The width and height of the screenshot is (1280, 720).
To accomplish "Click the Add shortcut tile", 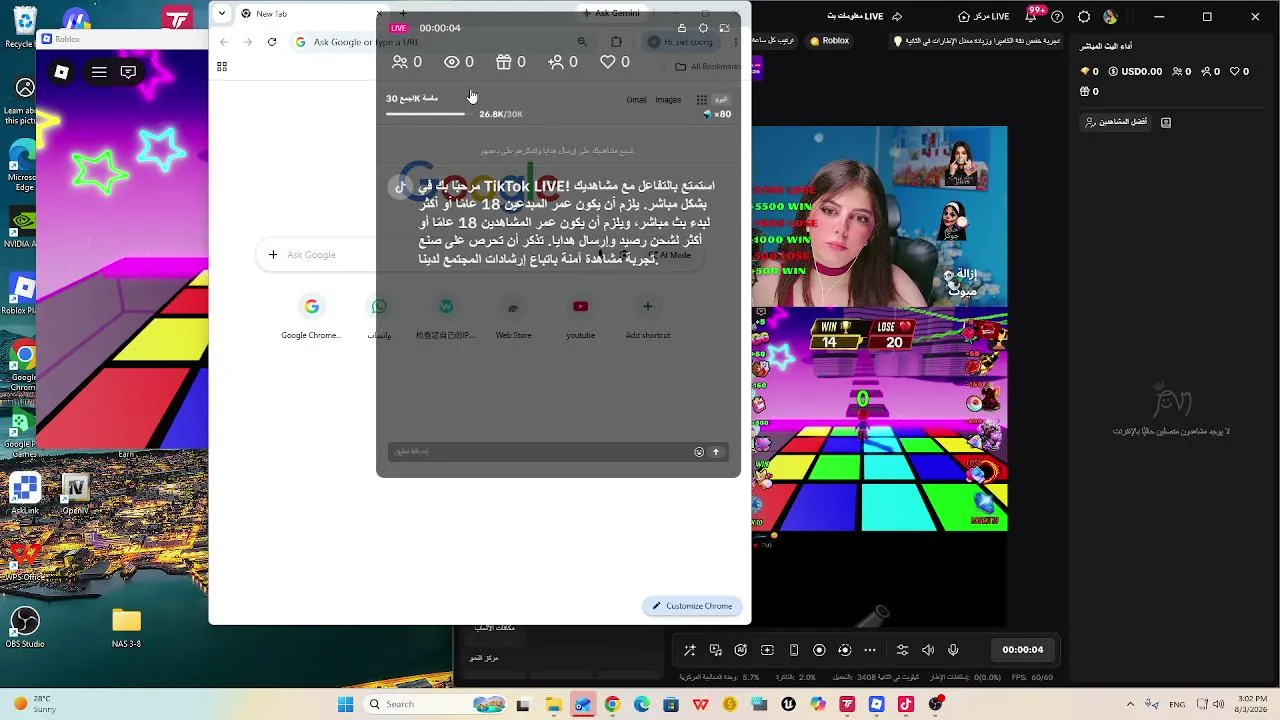I will click(647, 317).
